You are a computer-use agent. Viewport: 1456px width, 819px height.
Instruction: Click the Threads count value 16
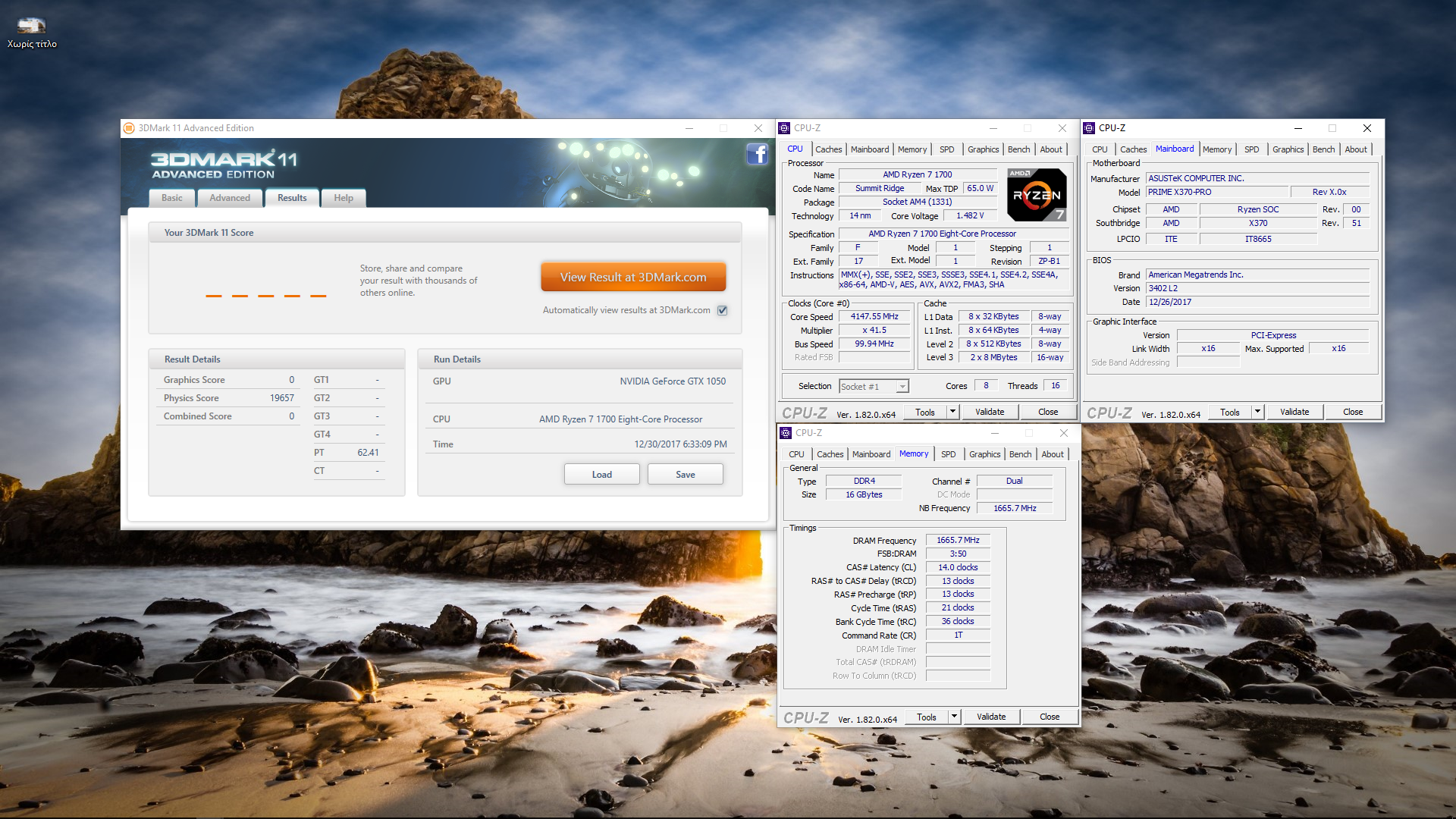pyautogui.click(x=1055, y=386)
